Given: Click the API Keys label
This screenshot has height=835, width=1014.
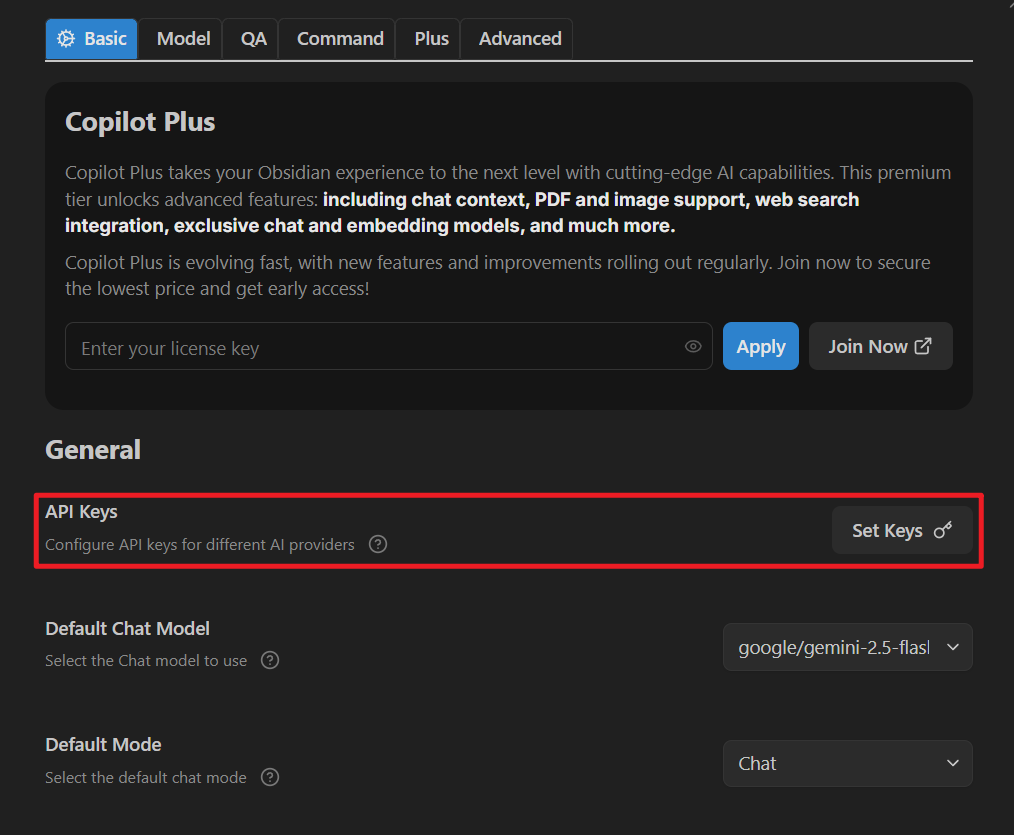Looking at the screenshot, I should point(81,512).
